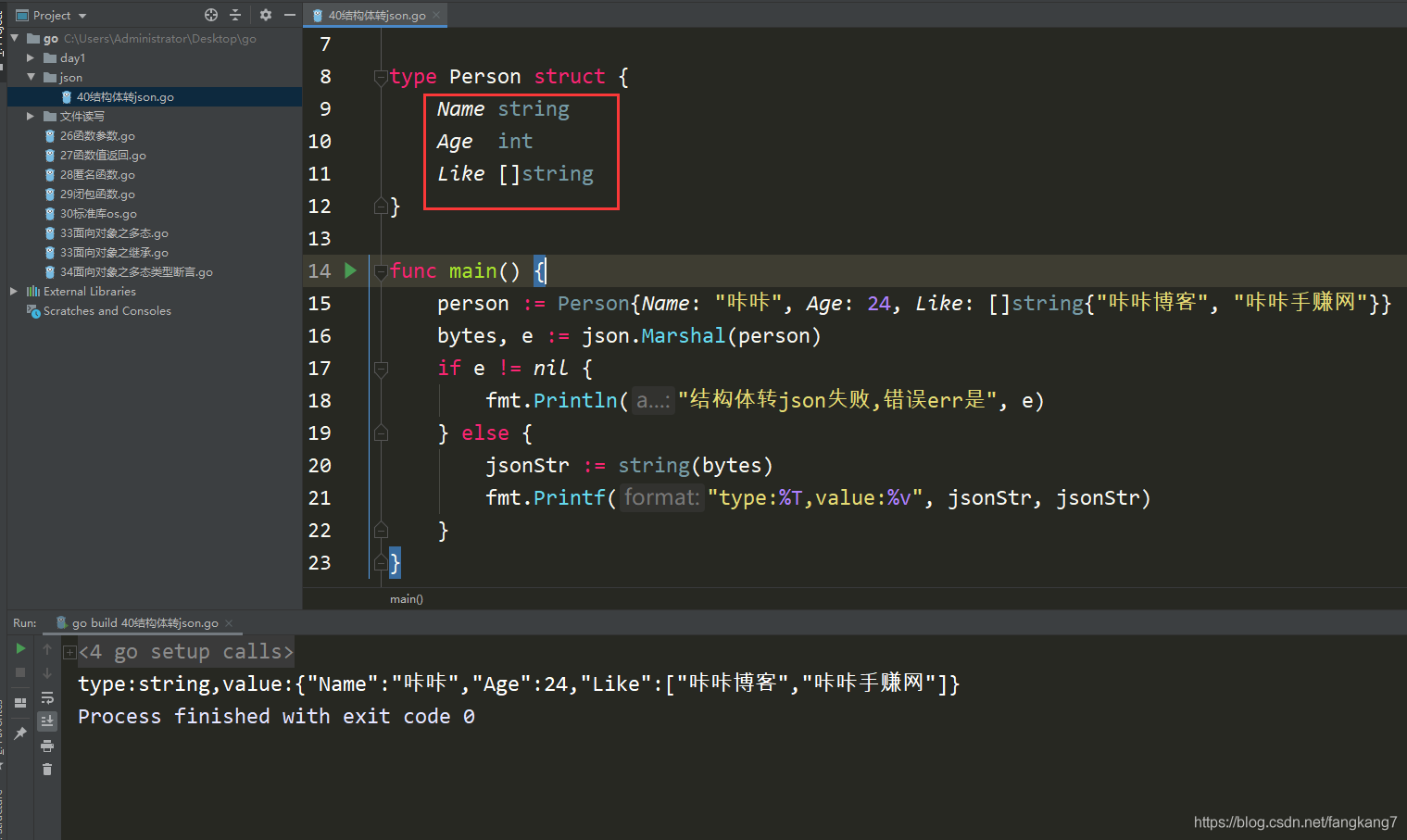The height and width of the screenshot is (840, 1407).
Task: Click the up navigation arrow in run panel
Action: pos(47,648)
